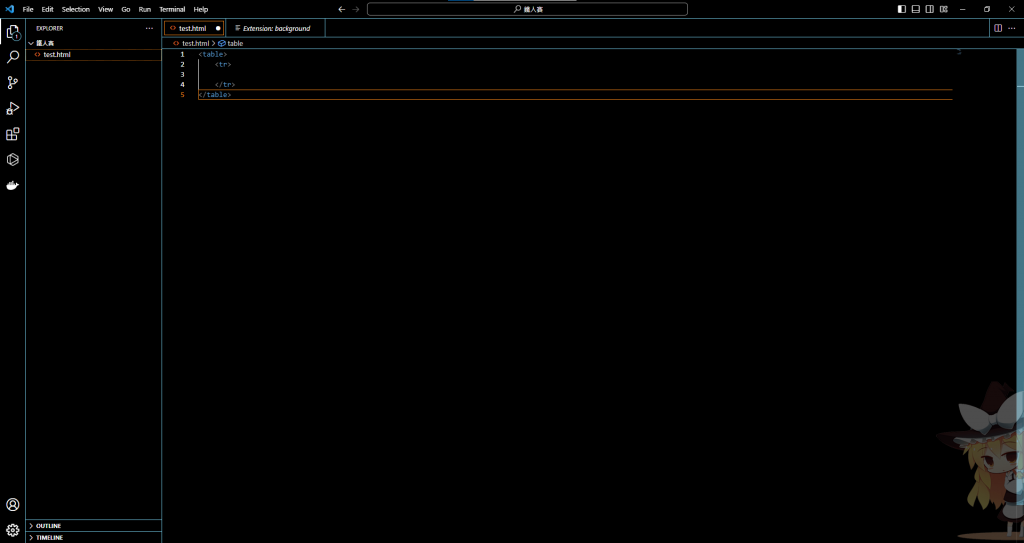This screenshot has height=543, width=1024.
Task: Open Explorer Views and More Actions ellipsis
Action: (150, 29)
